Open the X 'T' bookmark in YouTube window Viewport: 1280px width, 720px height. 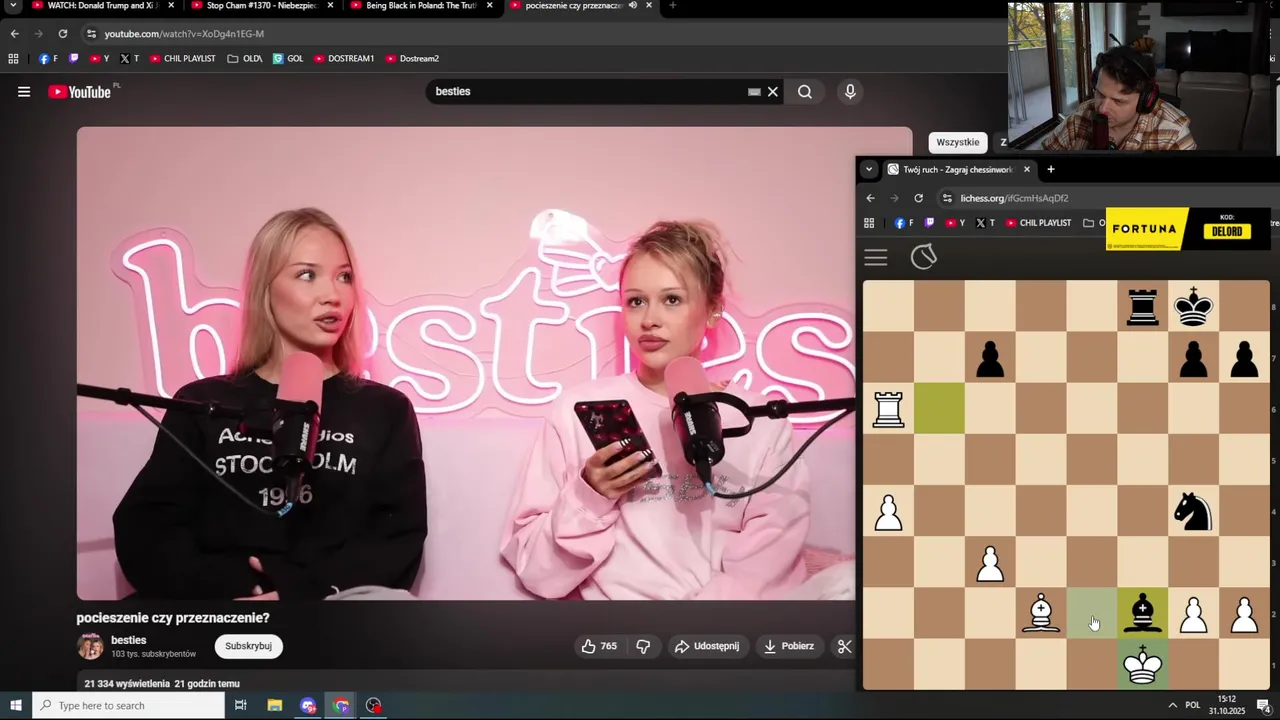(129, 59)
